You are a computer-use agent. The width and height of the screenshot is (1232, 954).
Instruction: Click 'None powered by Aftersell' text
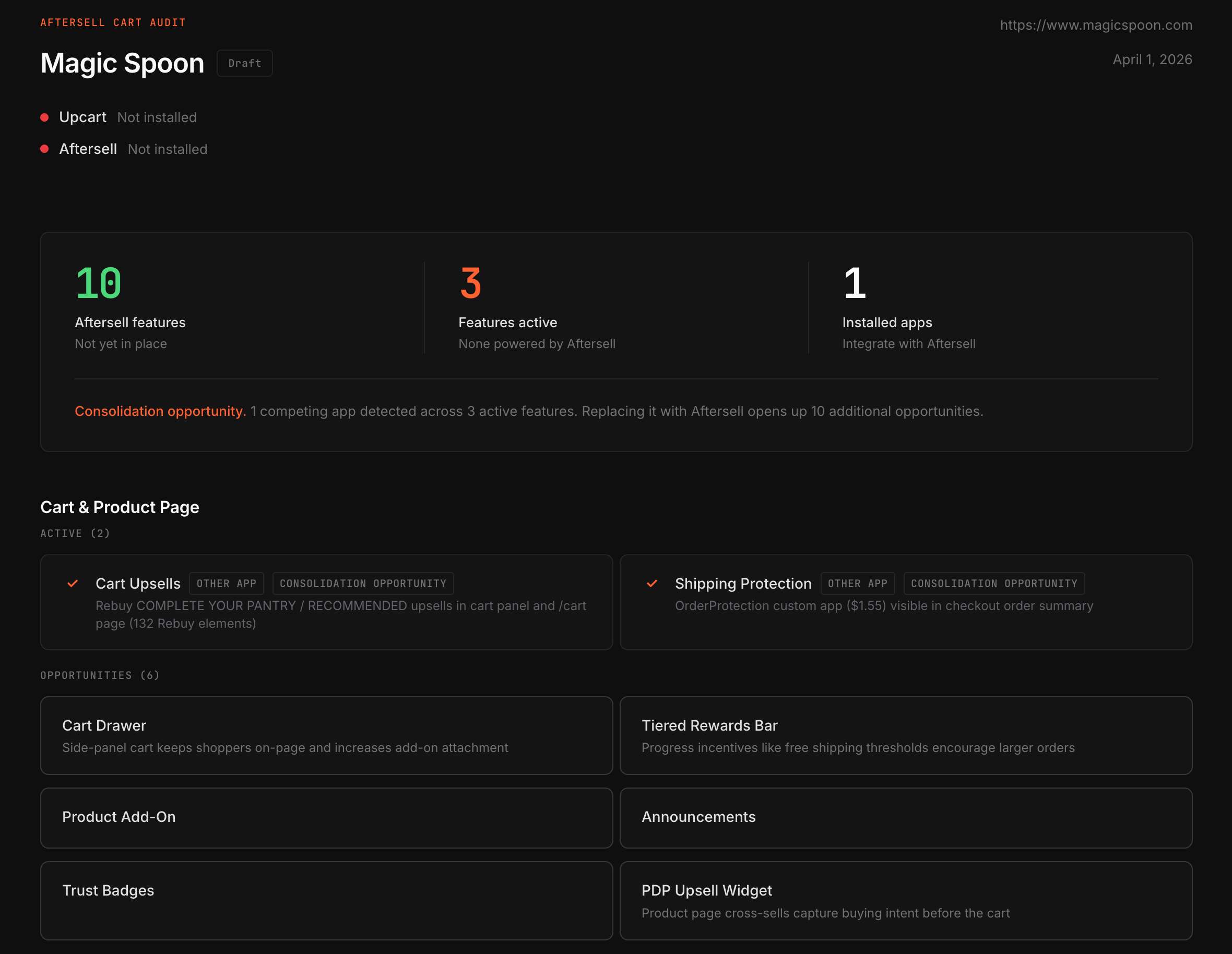click(537, 344)
